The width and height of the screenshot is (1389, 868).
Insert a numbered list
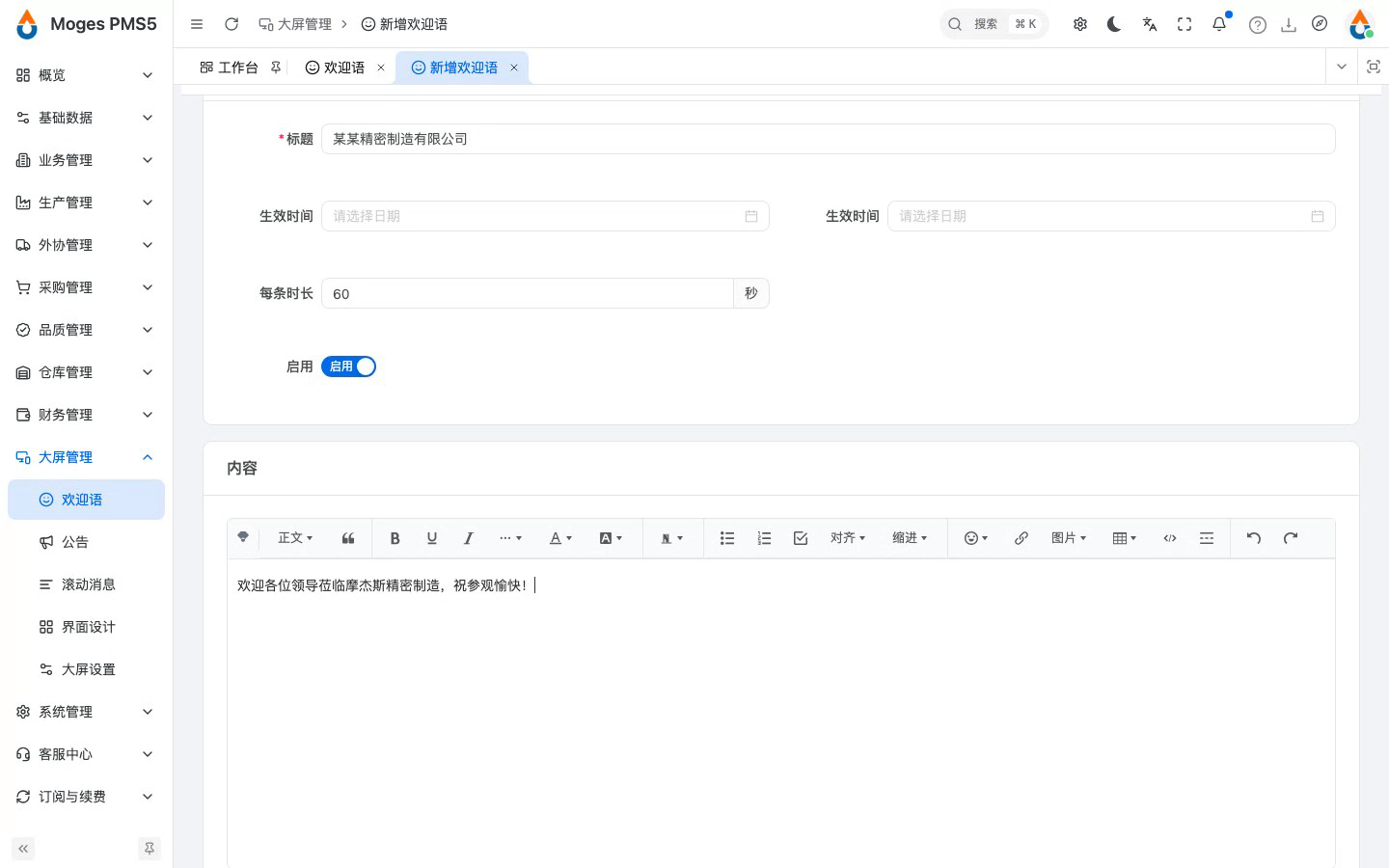[764, 538]
